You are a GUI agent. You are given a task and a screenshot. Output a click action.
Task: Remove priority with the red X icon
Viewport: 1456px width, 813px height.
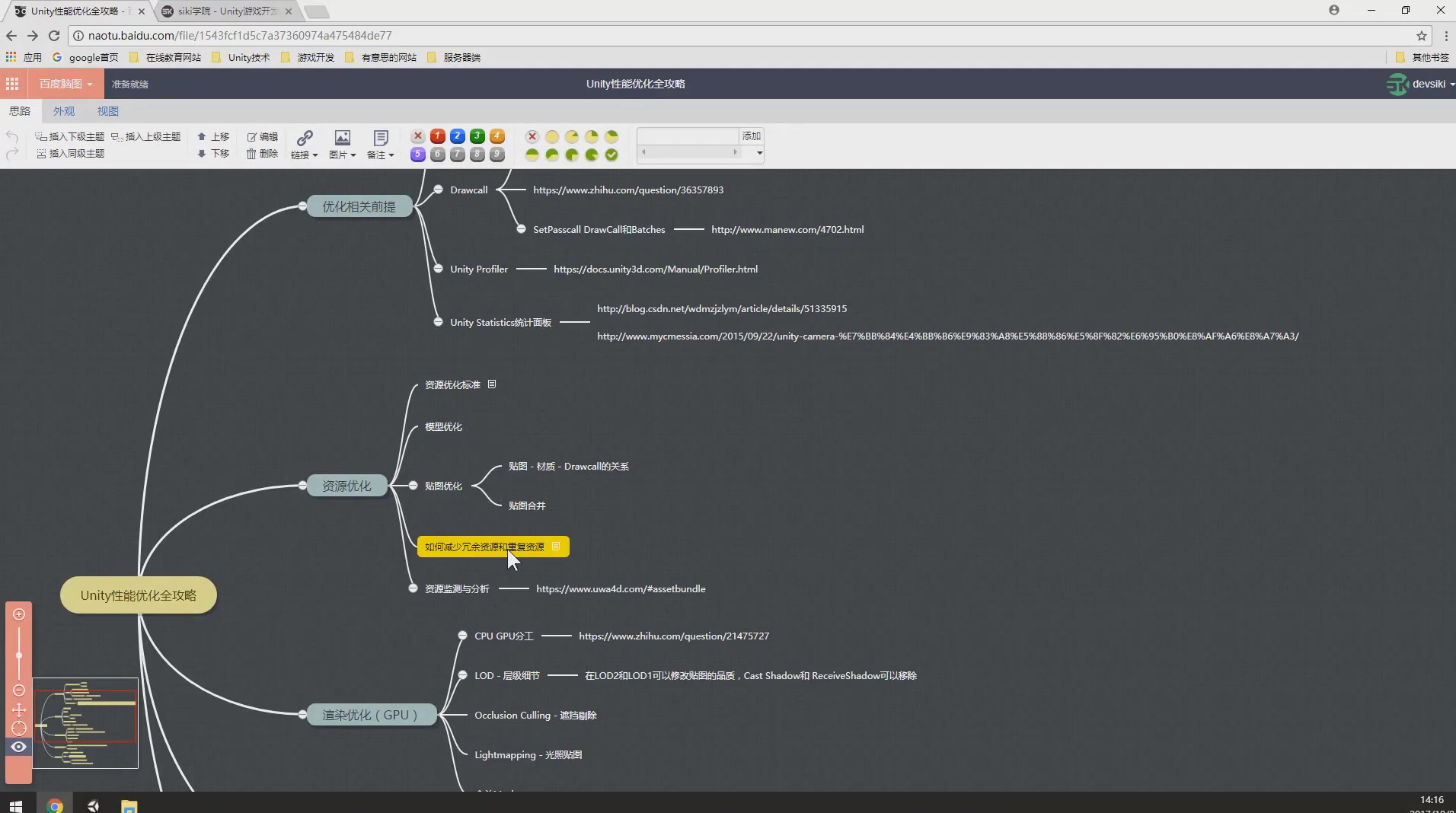(x=417, y=136)
